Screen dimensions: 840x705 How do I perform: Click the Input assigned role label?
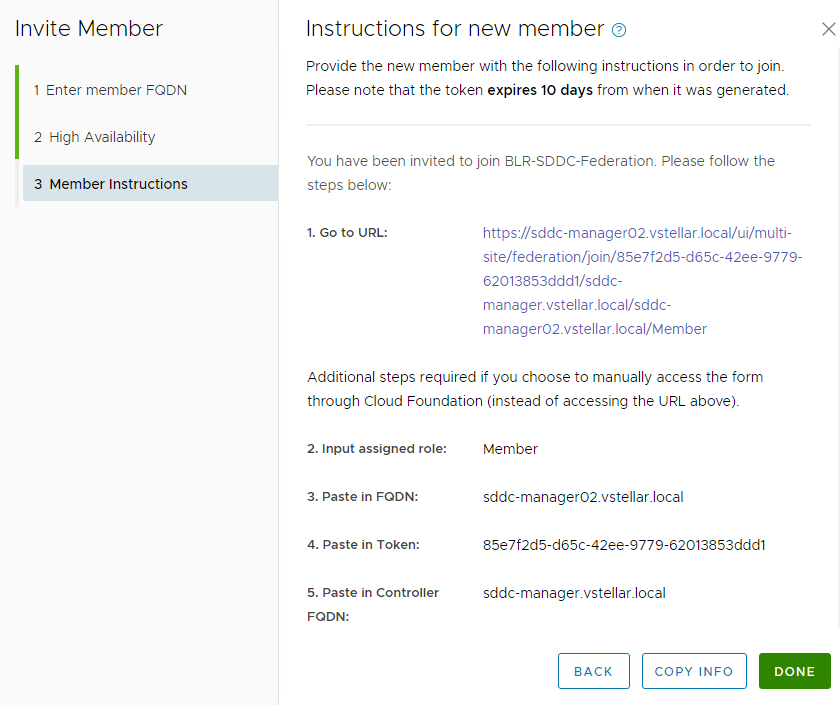click(x=377, y=449)
